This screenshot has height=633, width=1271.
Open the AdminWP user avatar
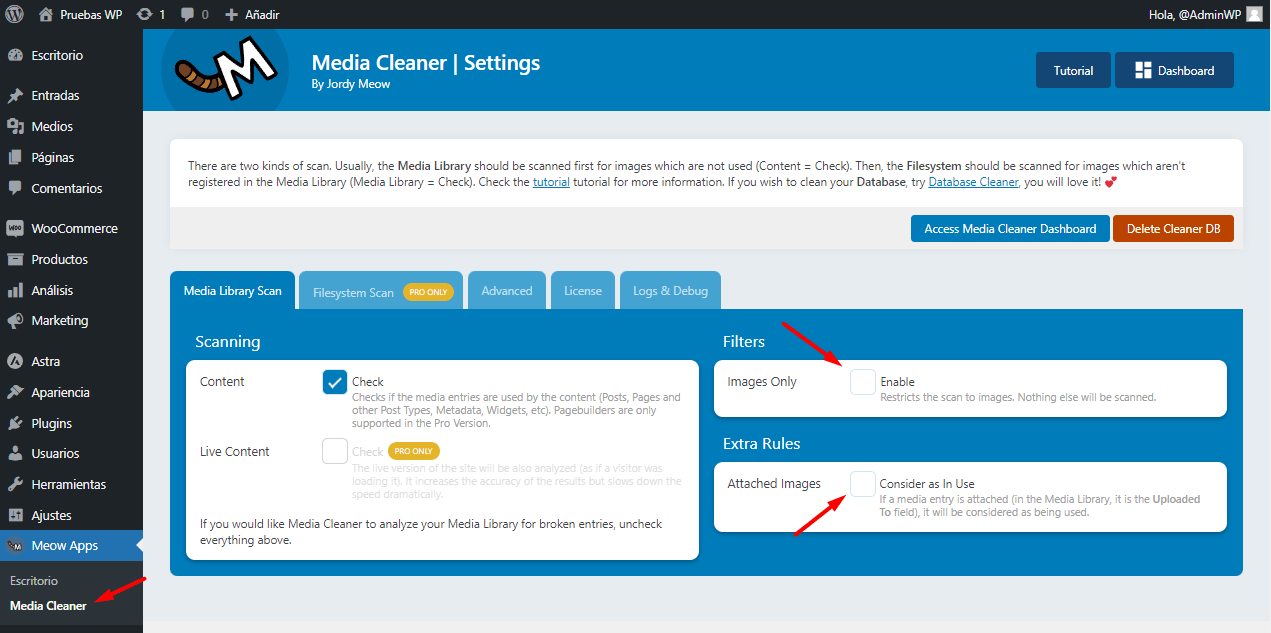tap(1253, 14)
